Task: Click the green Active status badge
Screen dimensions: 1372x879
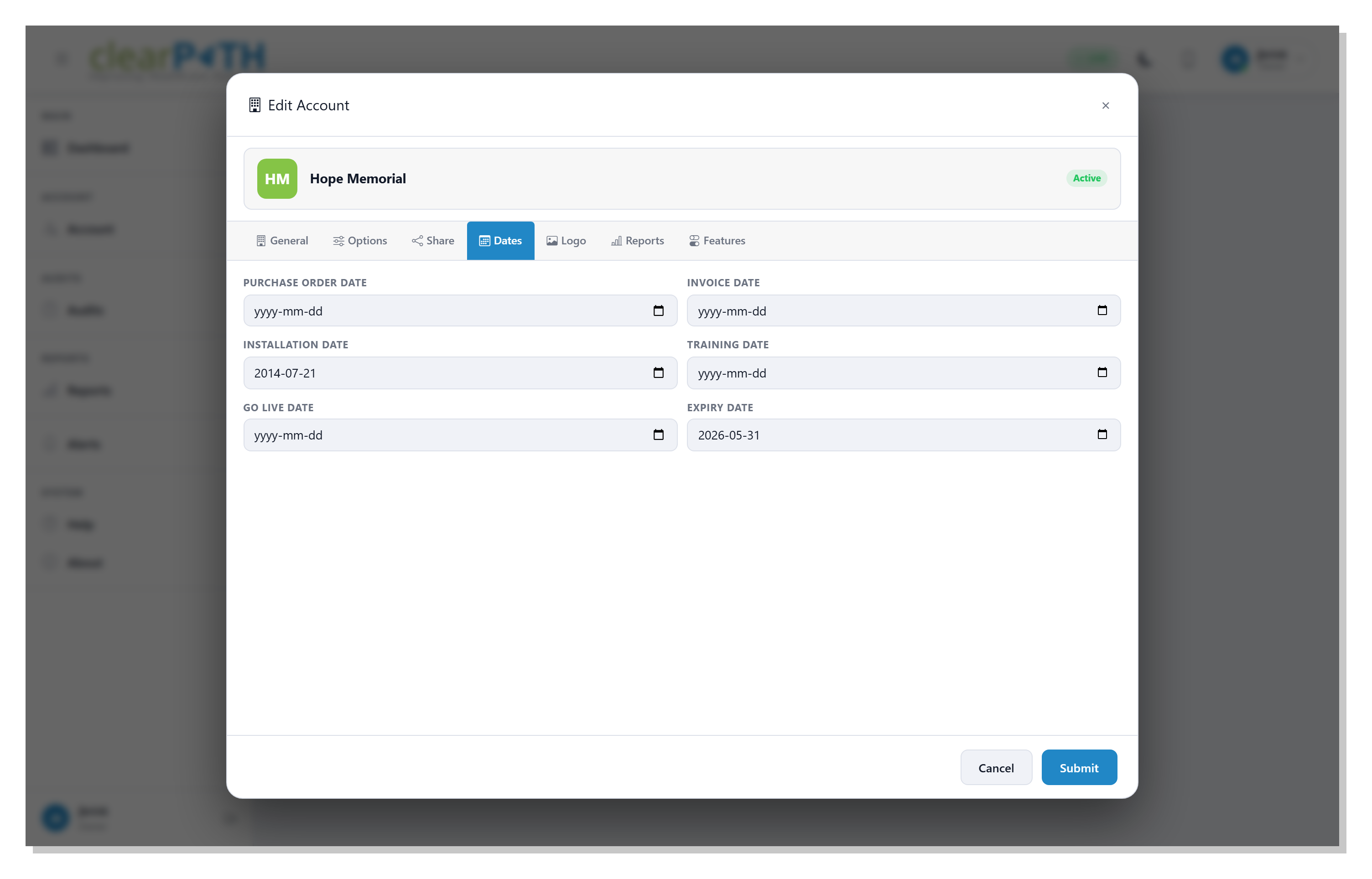Action: [x=1086, y=179]
